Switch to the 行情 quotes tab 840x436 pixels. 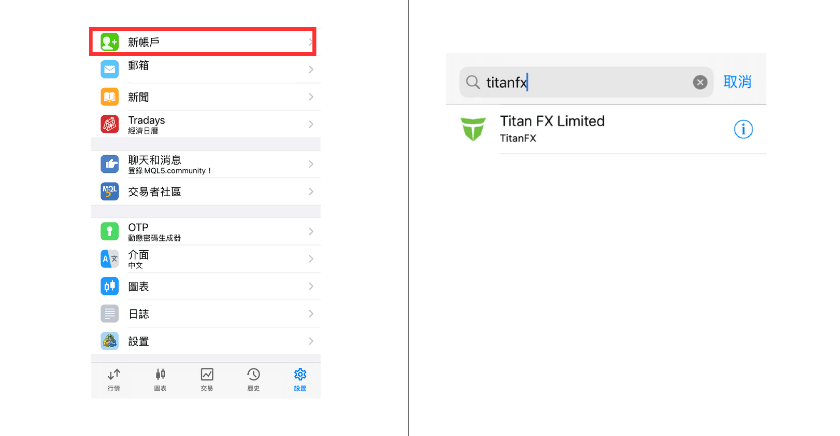point(114,378)
